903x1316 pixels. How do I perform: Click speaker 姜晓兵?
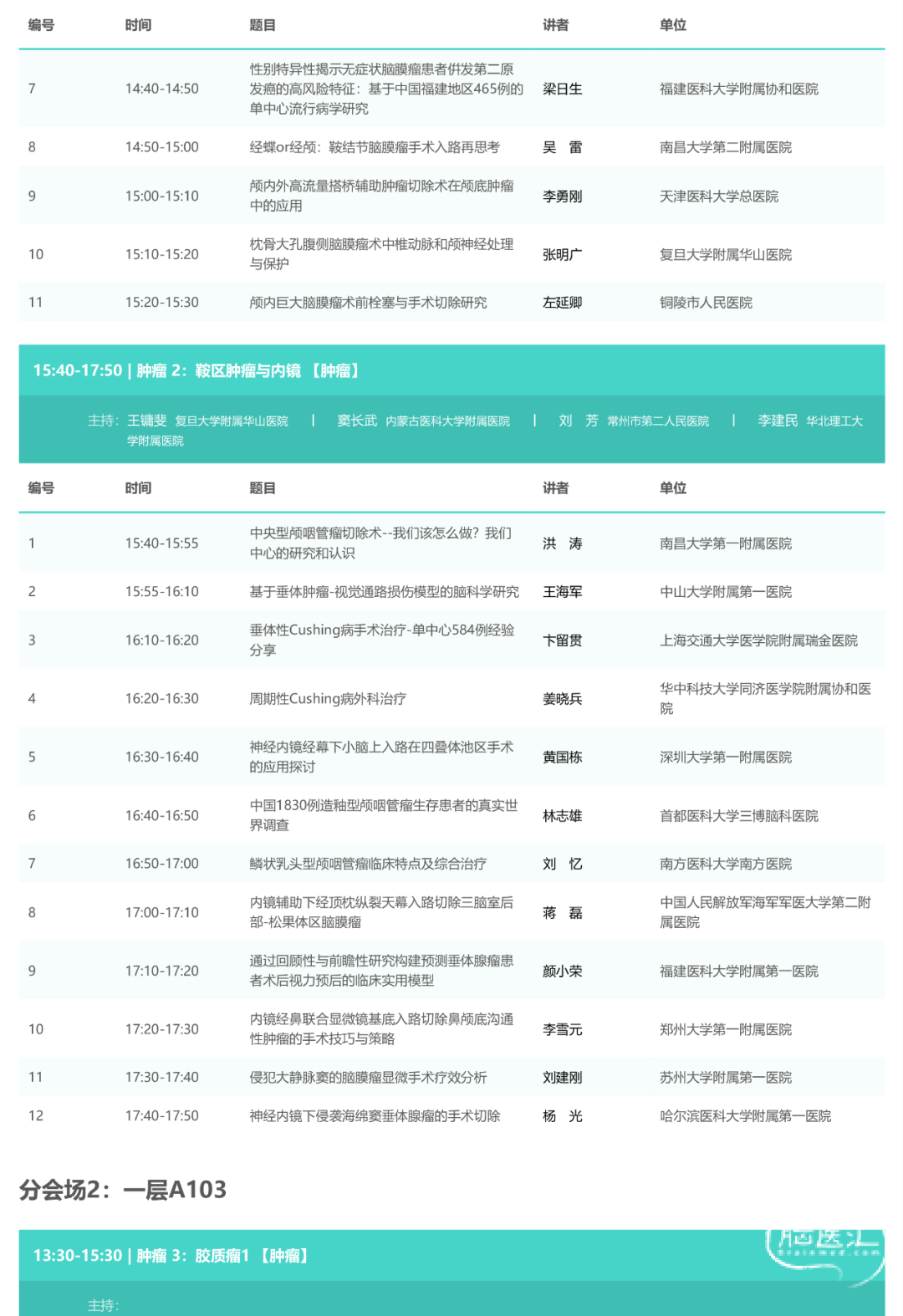click(x=562, y=699)
